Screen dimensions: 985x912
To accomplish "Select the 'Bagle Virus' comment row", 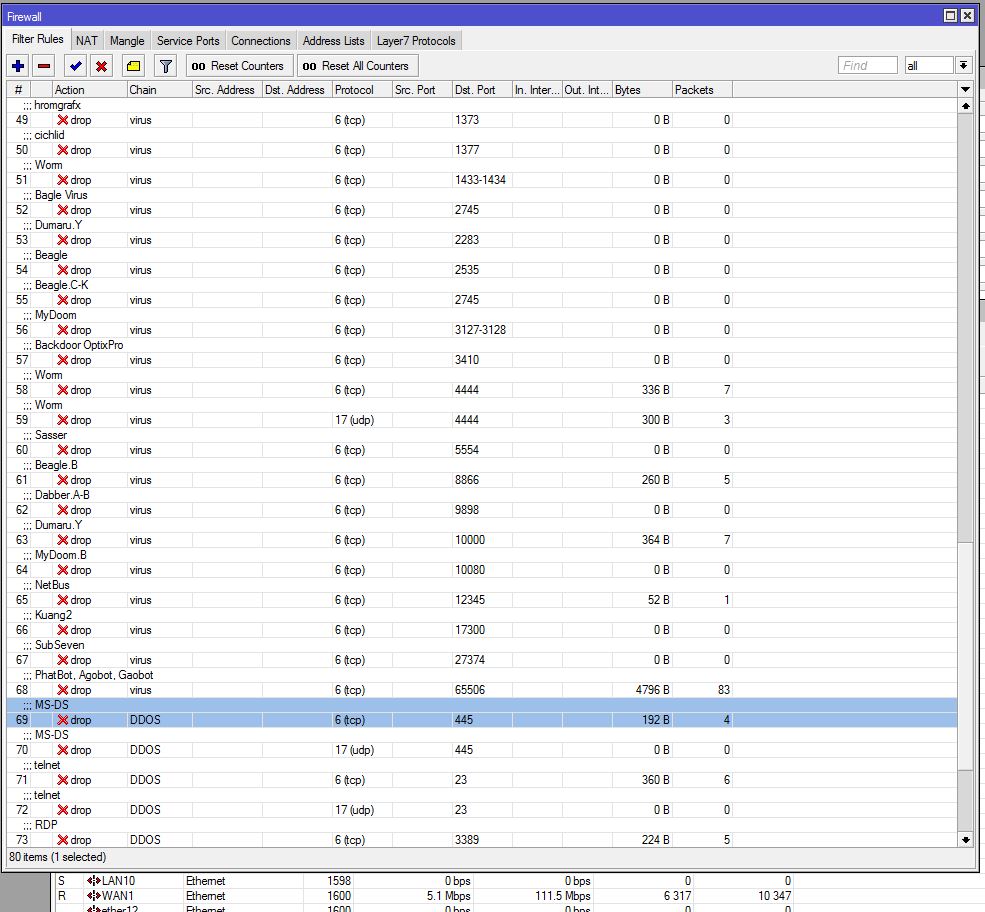I will tap(482, 195).
